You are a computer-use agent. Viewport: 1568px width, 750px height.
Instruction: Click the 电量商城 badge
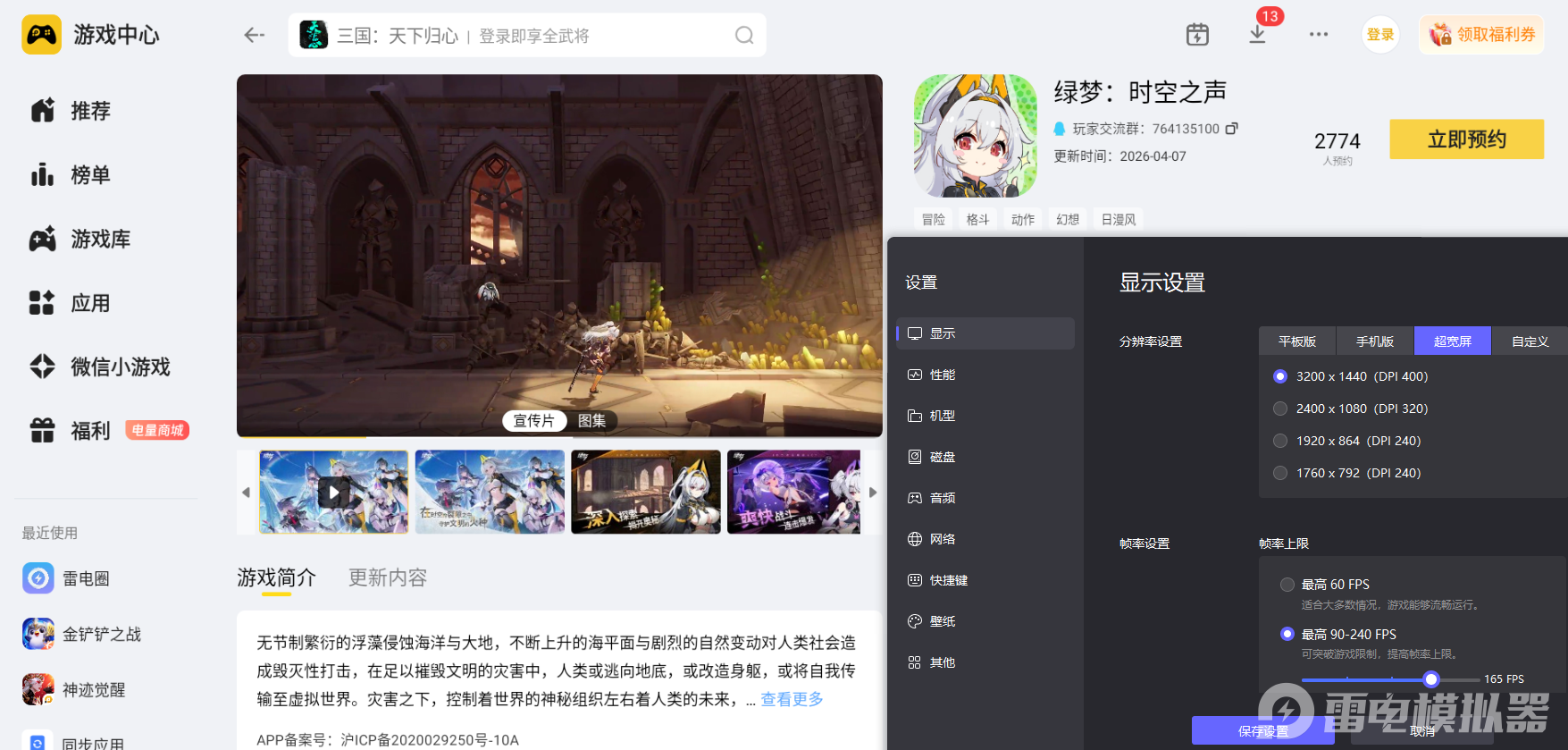point(157,431)
